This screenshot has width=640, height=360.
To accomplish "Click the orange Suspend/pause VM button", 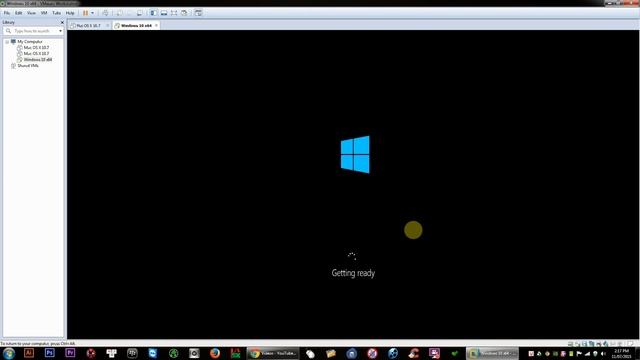I will click(85, 13).
